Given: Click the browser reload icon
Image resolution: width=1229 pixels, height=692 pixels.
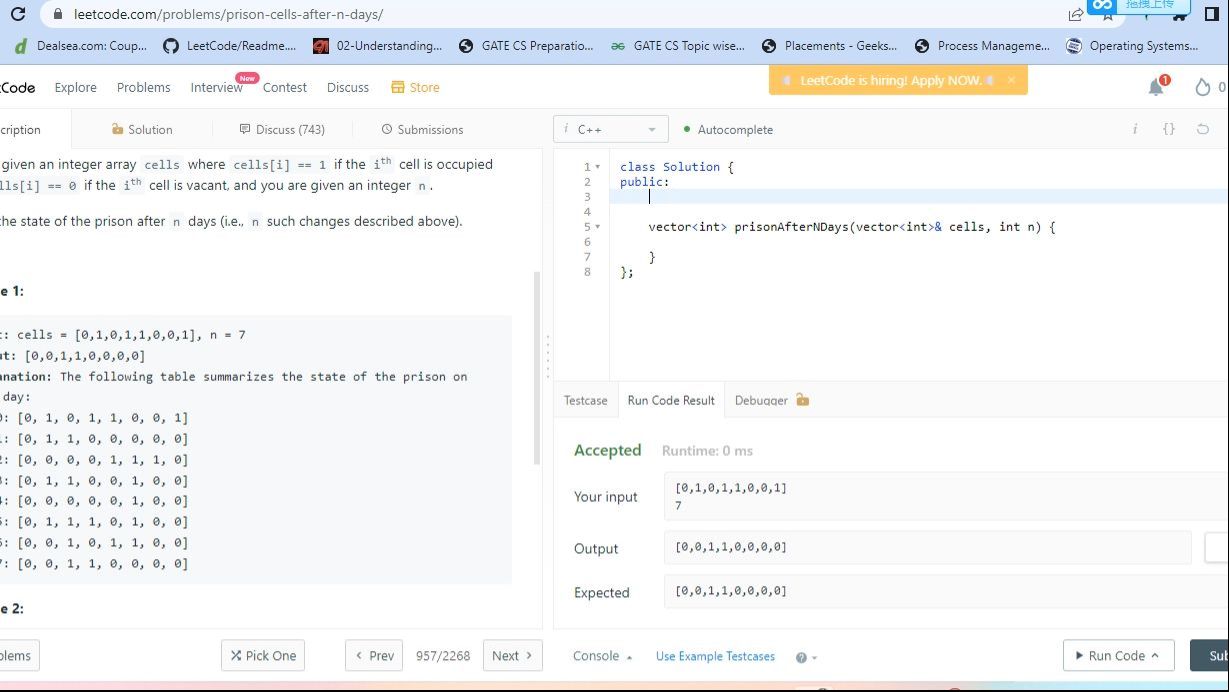Looking at the screenshot, I should pos(18,14).
